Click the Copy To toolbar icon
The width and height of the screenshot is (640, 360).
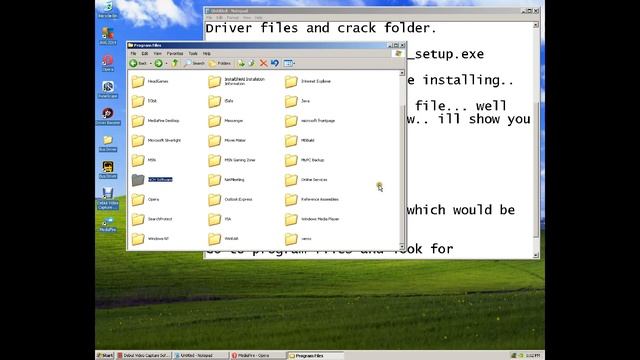click(x=252, y=63)
